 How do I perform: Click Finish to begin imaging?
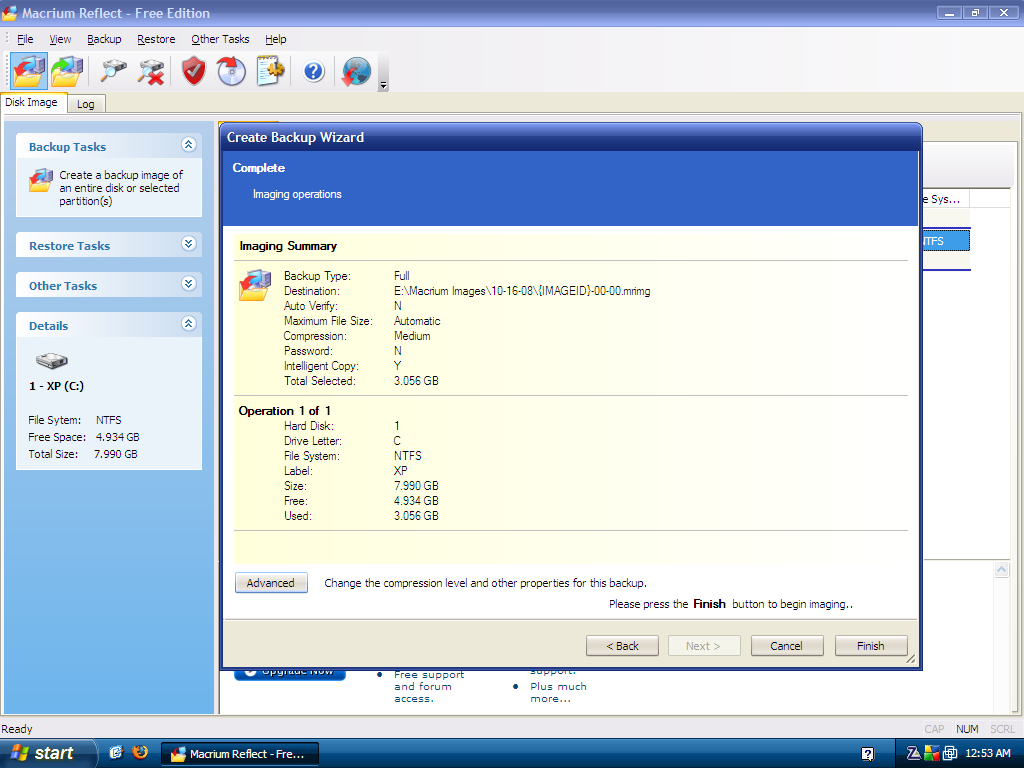coord(871,646)
